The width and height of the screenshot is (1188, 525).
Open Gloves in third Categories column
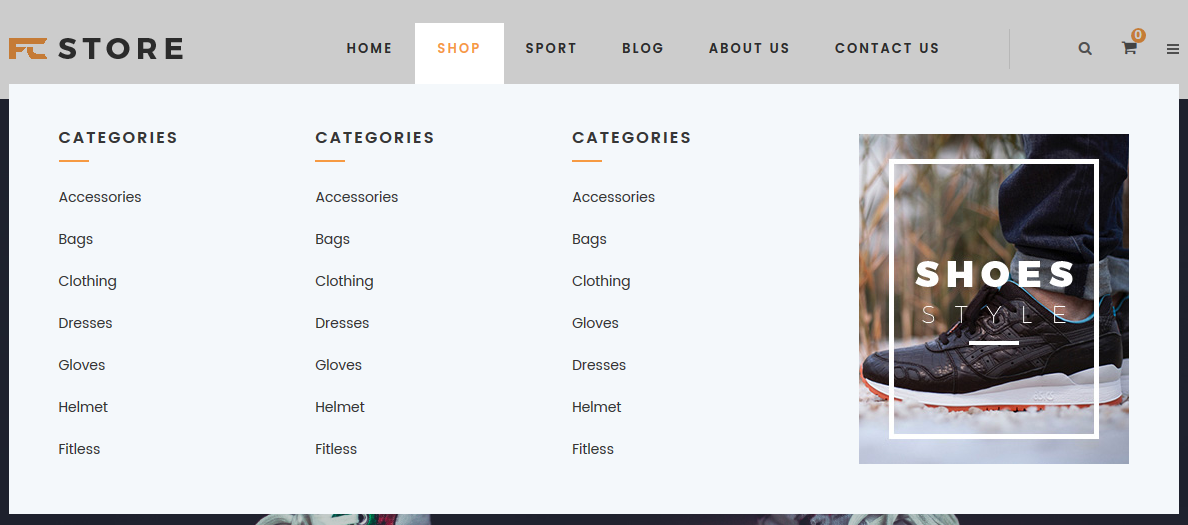(595, 323)
